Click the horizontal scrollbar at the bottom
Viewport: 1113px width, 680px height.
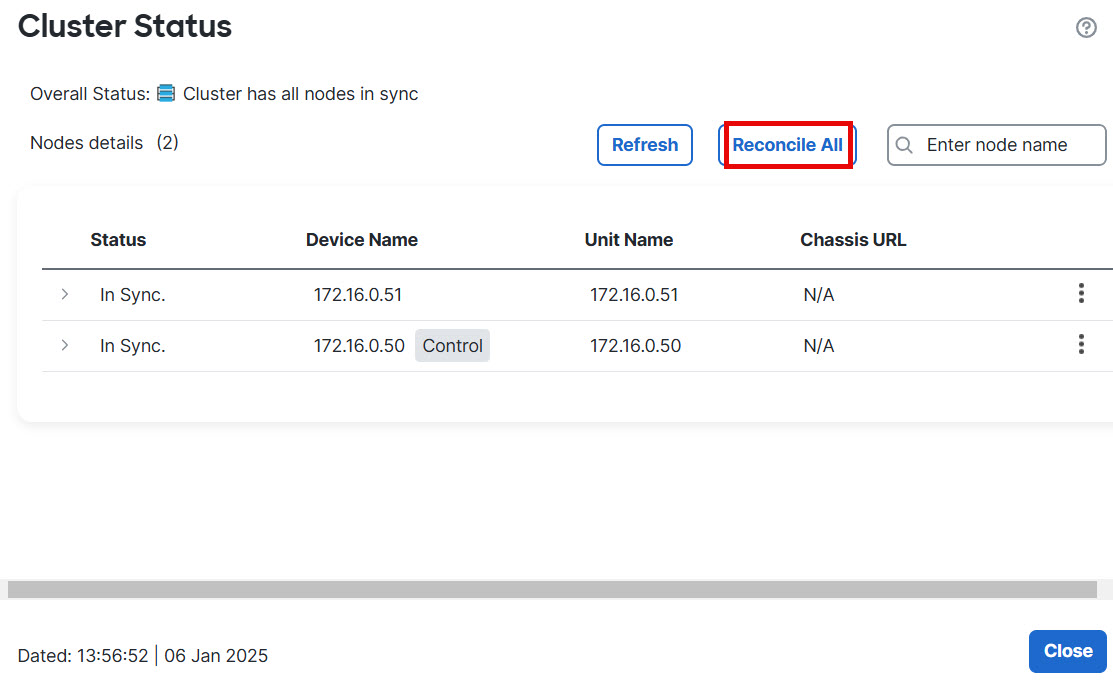coord(552,590)
